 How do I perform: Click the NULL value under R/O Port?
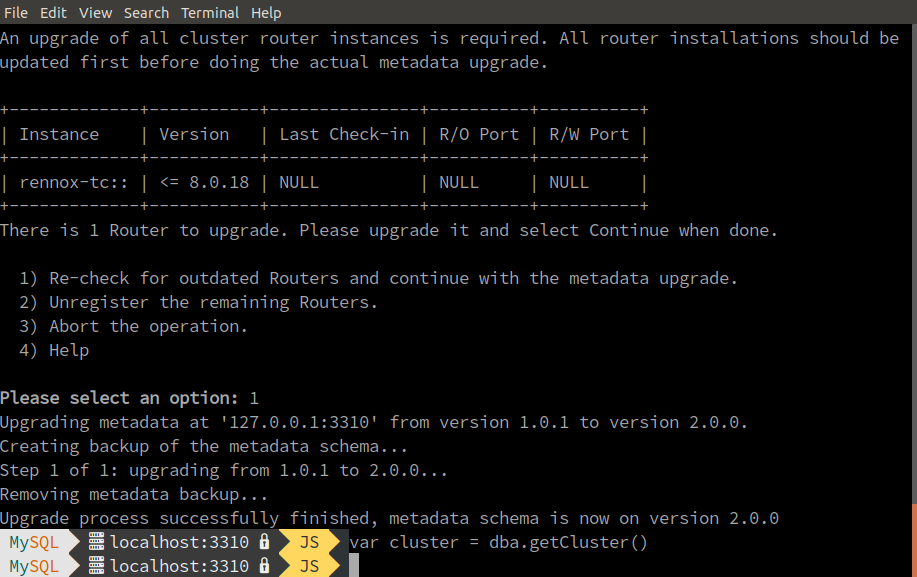point(458,182)
